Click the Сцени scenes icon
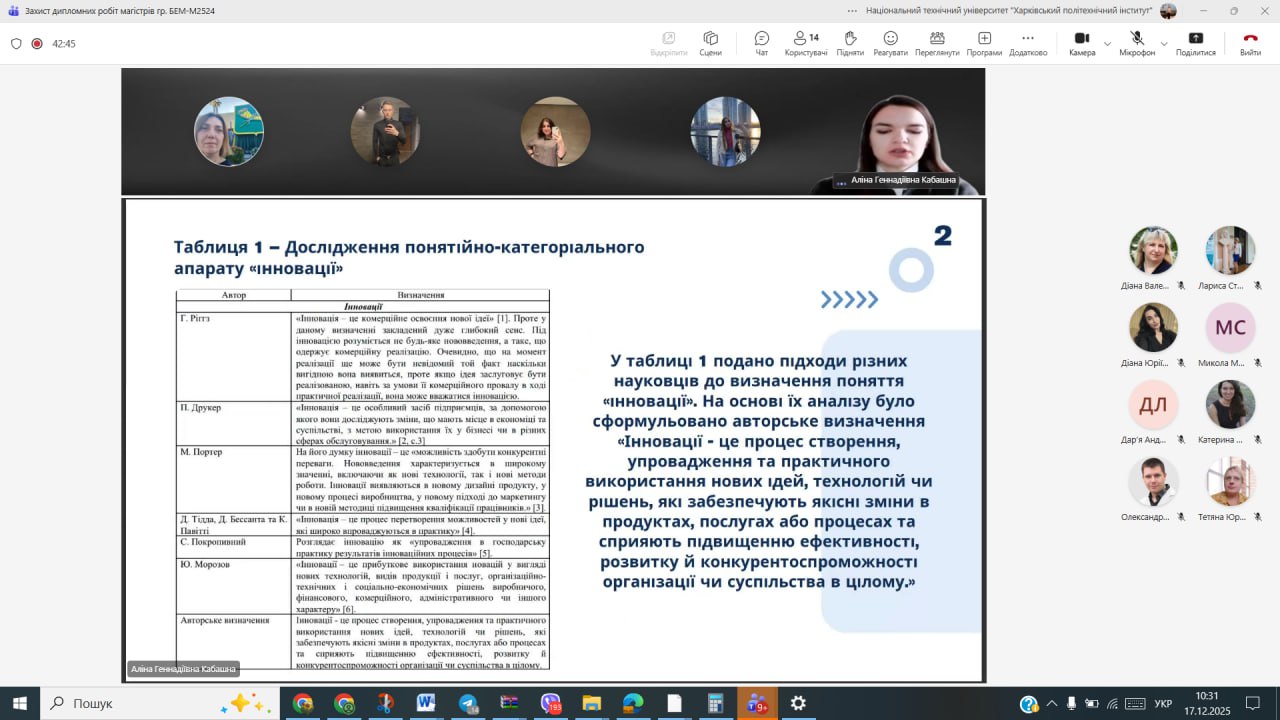 click(x=710, y=43)
